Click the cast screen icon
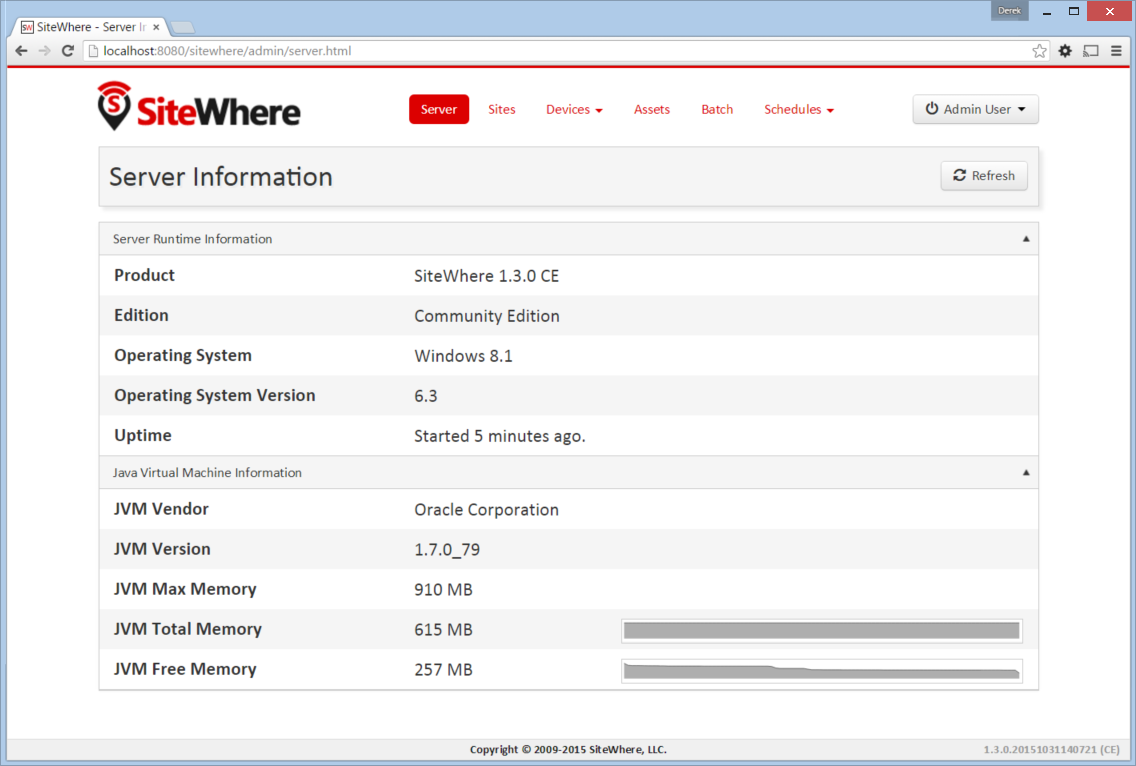This screenshot has width=1136, height=766. pos(1090,51)
